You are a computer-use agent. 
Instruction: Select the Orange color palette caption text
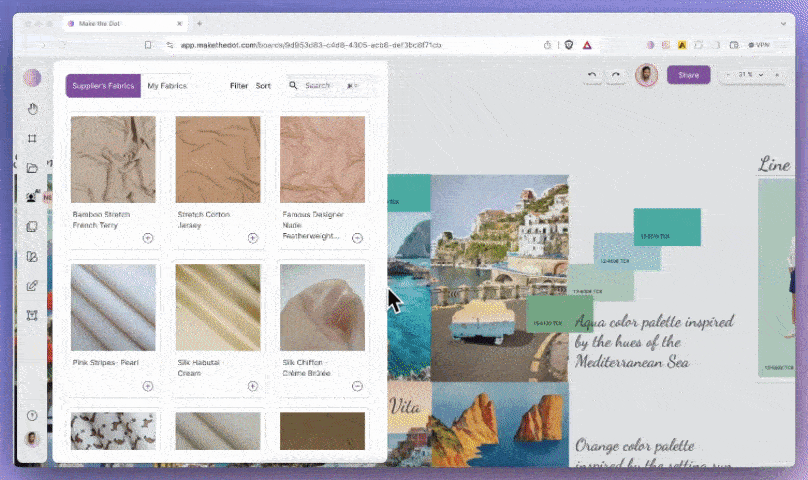pyautogui.click(x=652, y=452)
